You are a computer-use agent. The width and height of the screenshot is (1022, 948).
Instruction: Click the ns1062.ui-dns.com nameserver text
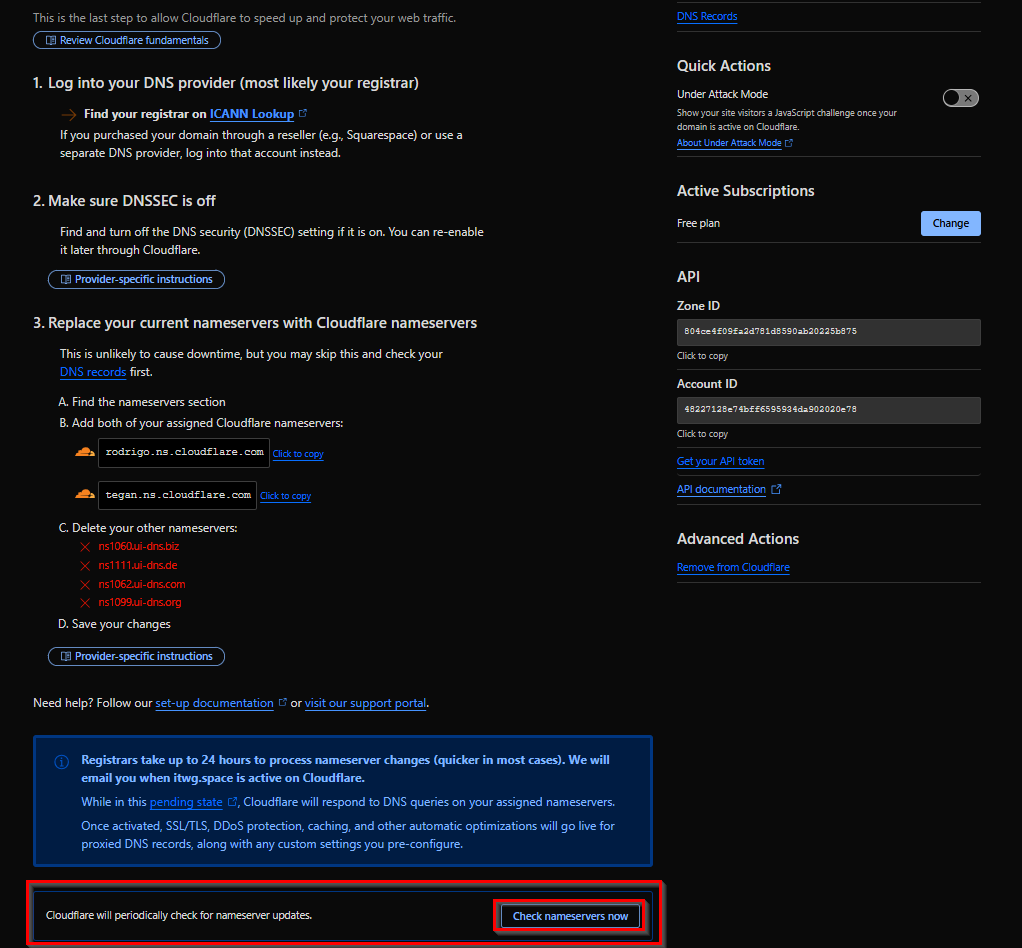pos(141,584)
